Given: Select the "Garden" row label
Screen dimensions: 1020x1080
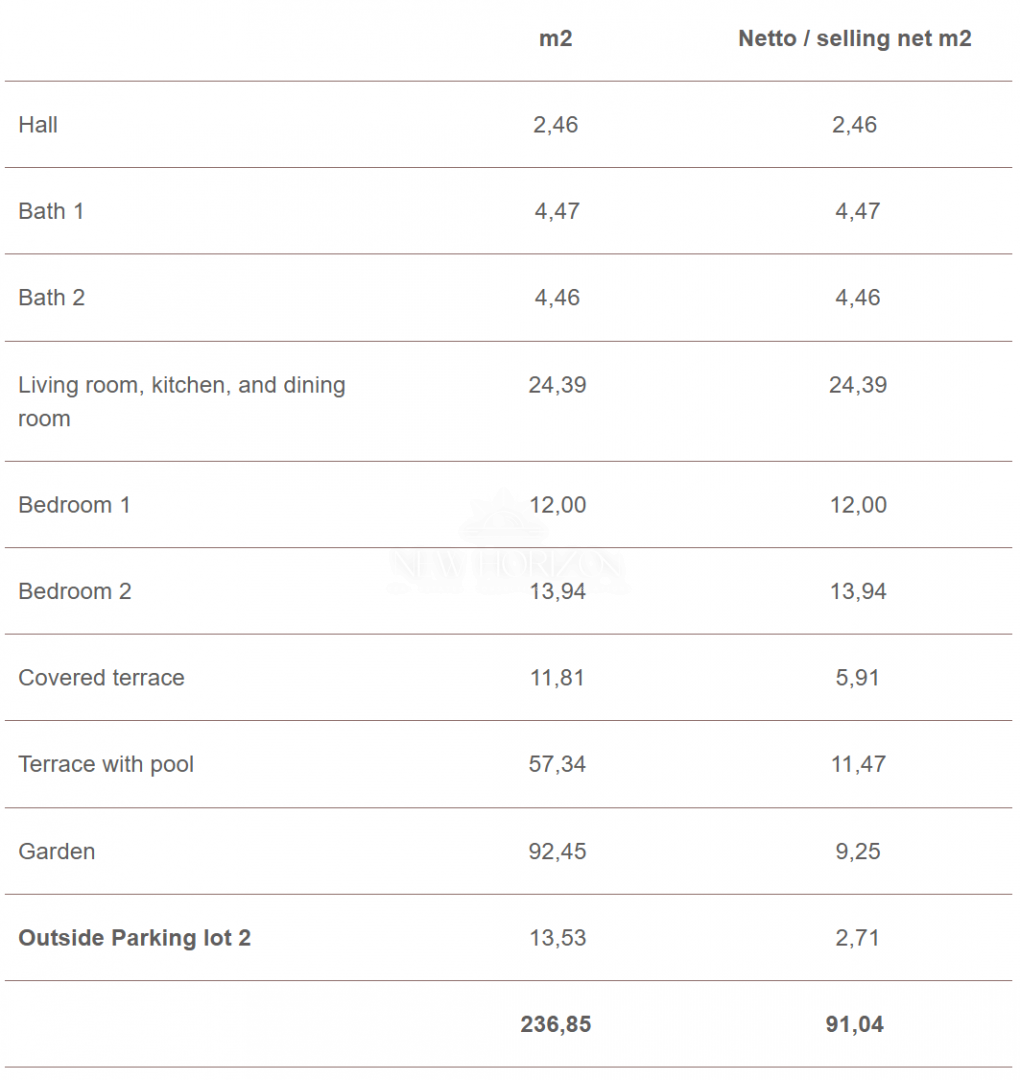Looking at the screenshot, I should click(57, 852).
